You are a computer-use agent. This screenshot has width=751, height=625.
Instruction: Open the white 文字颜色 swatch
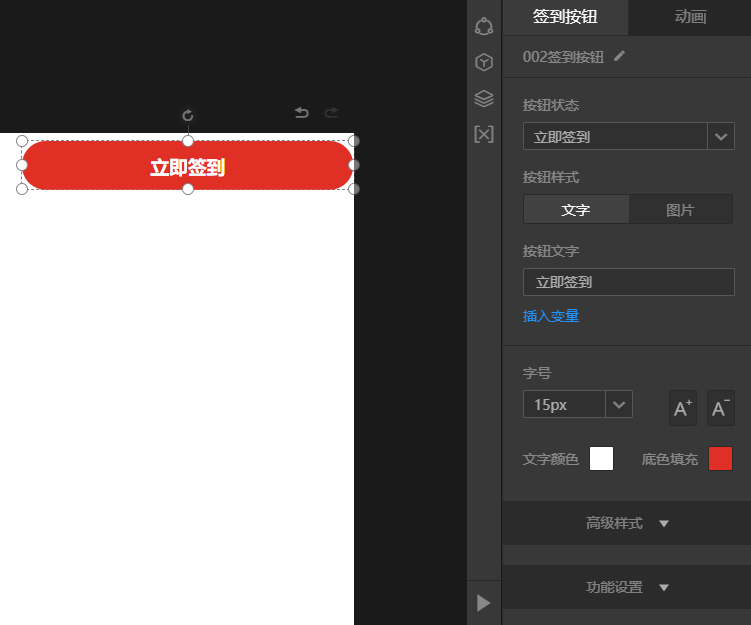(602, 458)
